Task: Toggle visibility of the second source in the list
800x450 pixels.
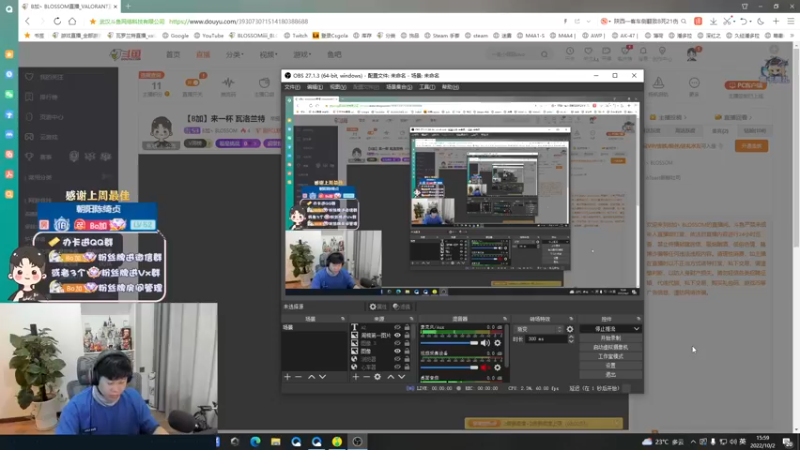Action: coord(397,335)
